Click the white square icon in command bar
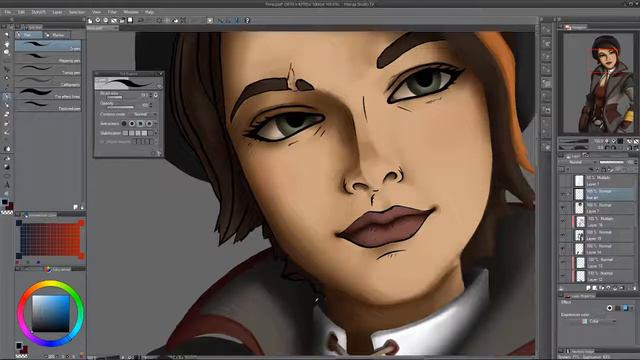The height and width of the screenshot is (360, 640). tap(130, 20)
